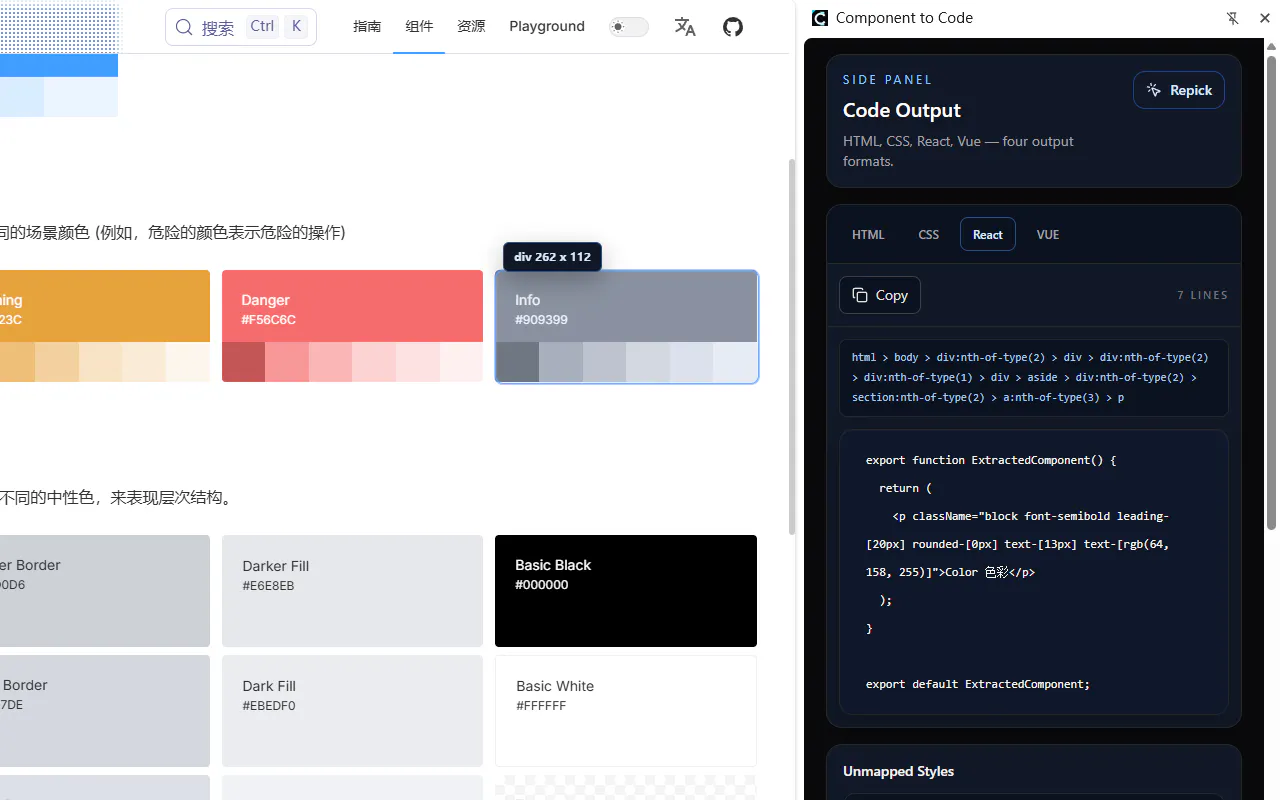The width and height of the screenshot is (1280, 800).
Task: Click the 搜索 search box
Action: [x=241, y=27]
